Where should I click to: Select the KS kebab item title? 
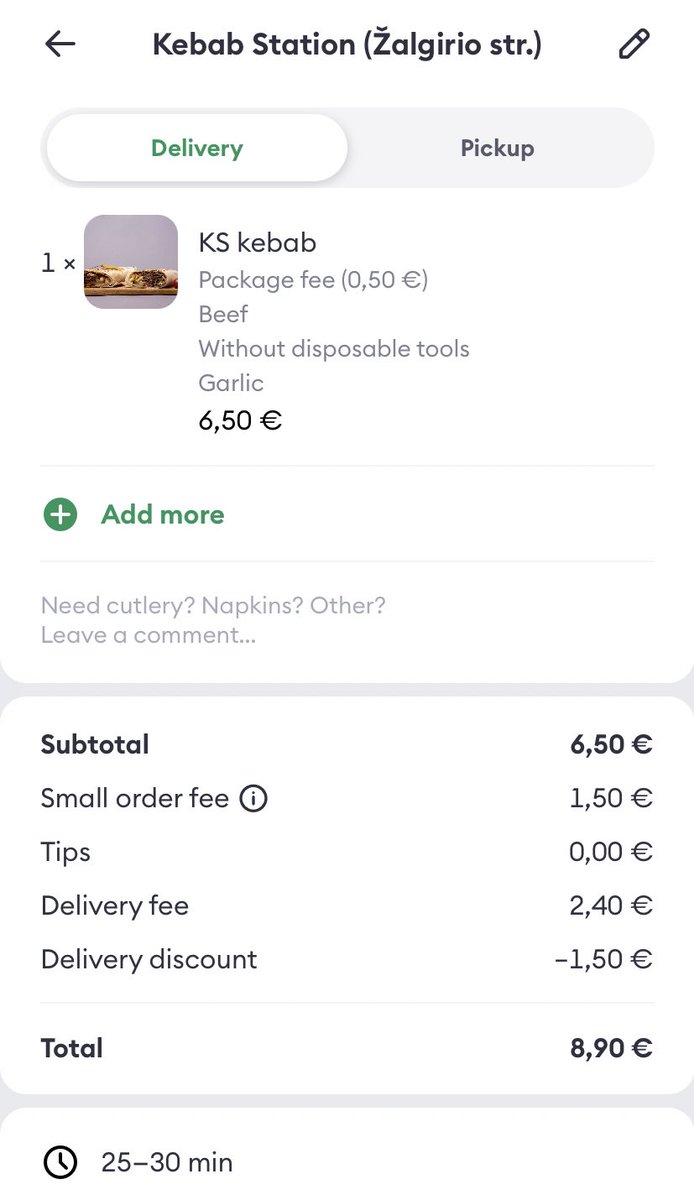pos(257,243)
